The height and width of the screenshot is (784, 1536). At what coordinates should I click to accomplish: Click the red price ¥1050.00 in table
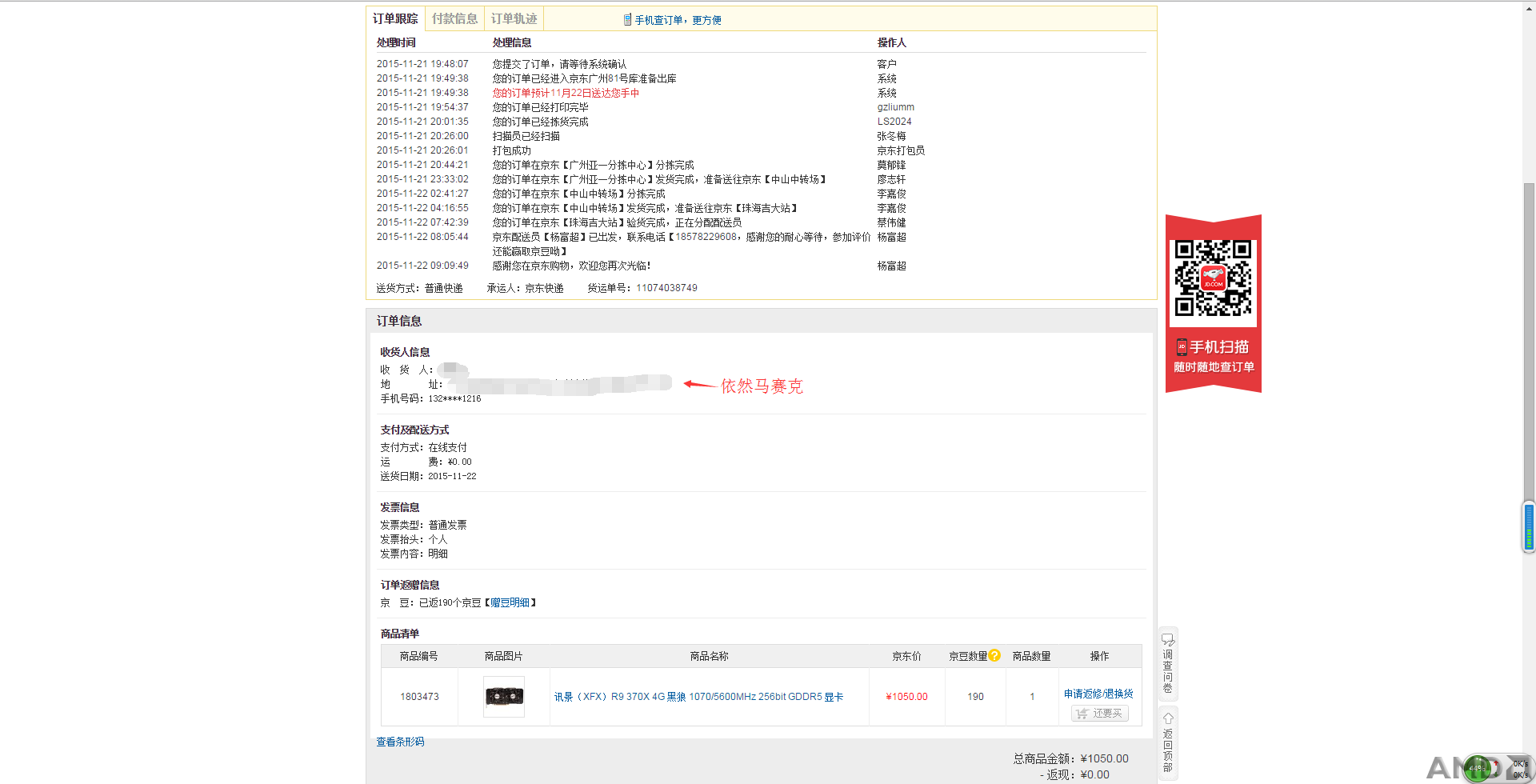click(906, 697)
